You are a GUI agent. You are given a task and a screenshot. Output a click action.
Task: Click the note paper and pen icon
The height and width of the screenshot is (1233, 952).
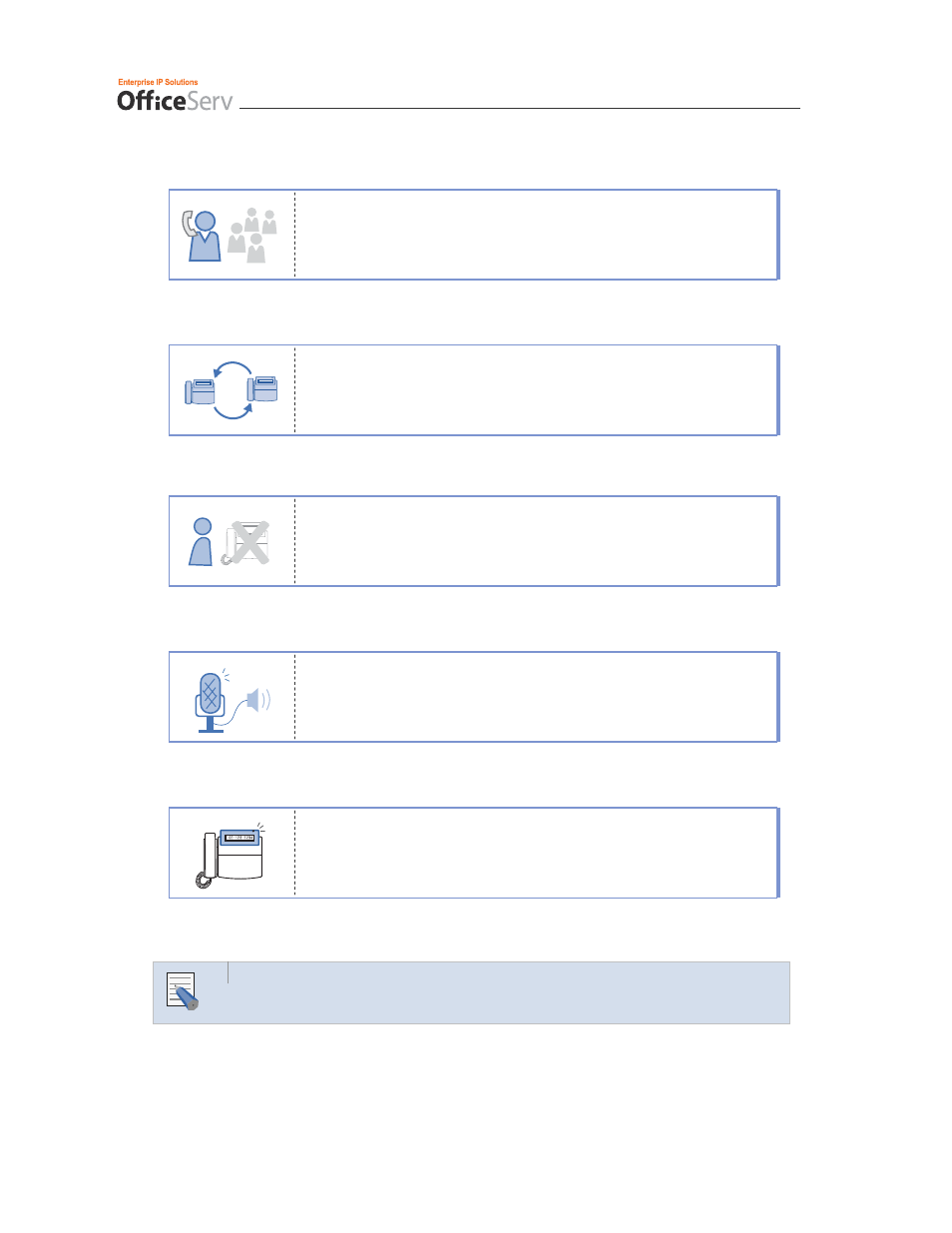183,991
